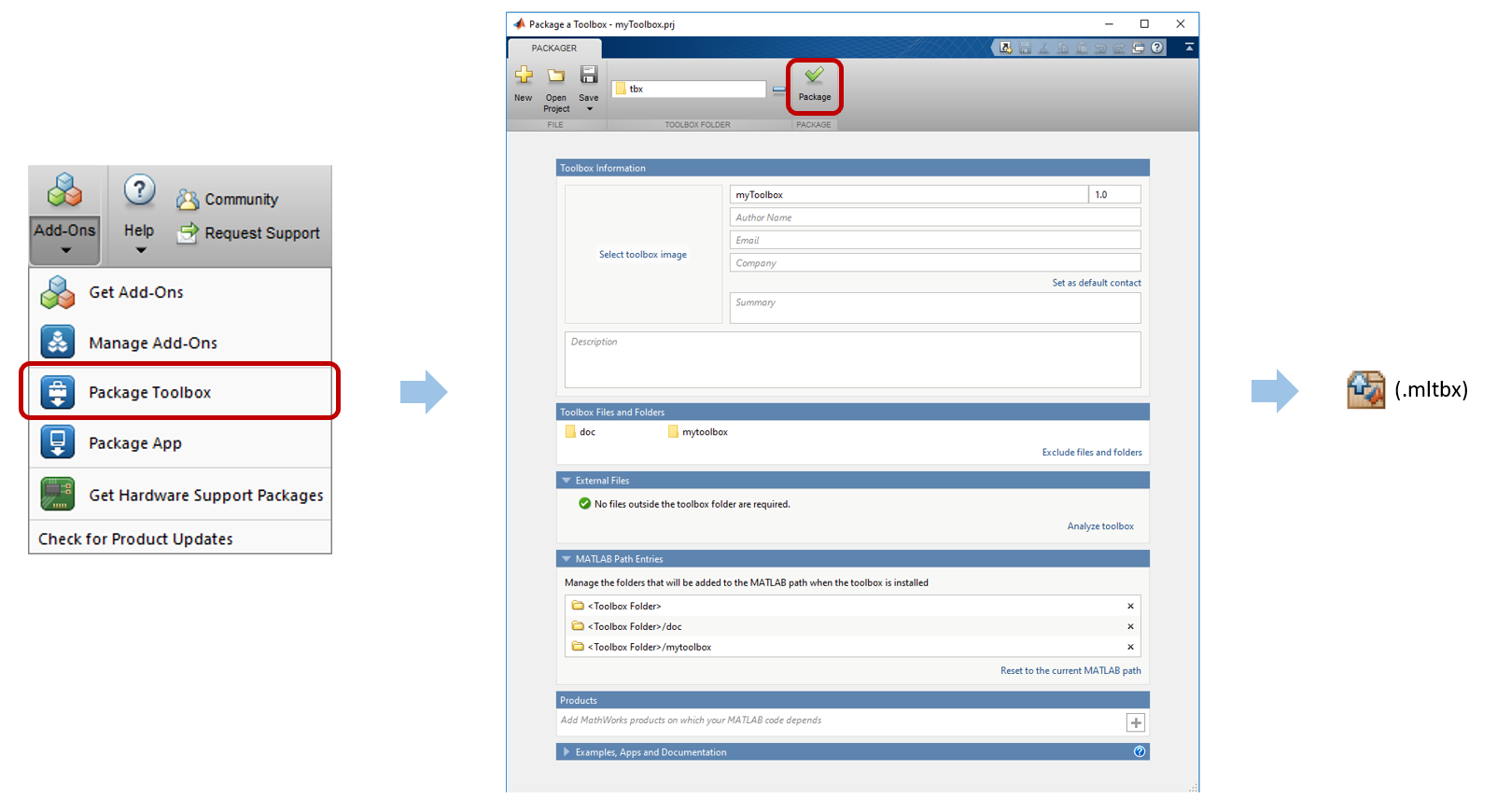Open the Community icon link
Screen dimensions: 1497x812
189,200
